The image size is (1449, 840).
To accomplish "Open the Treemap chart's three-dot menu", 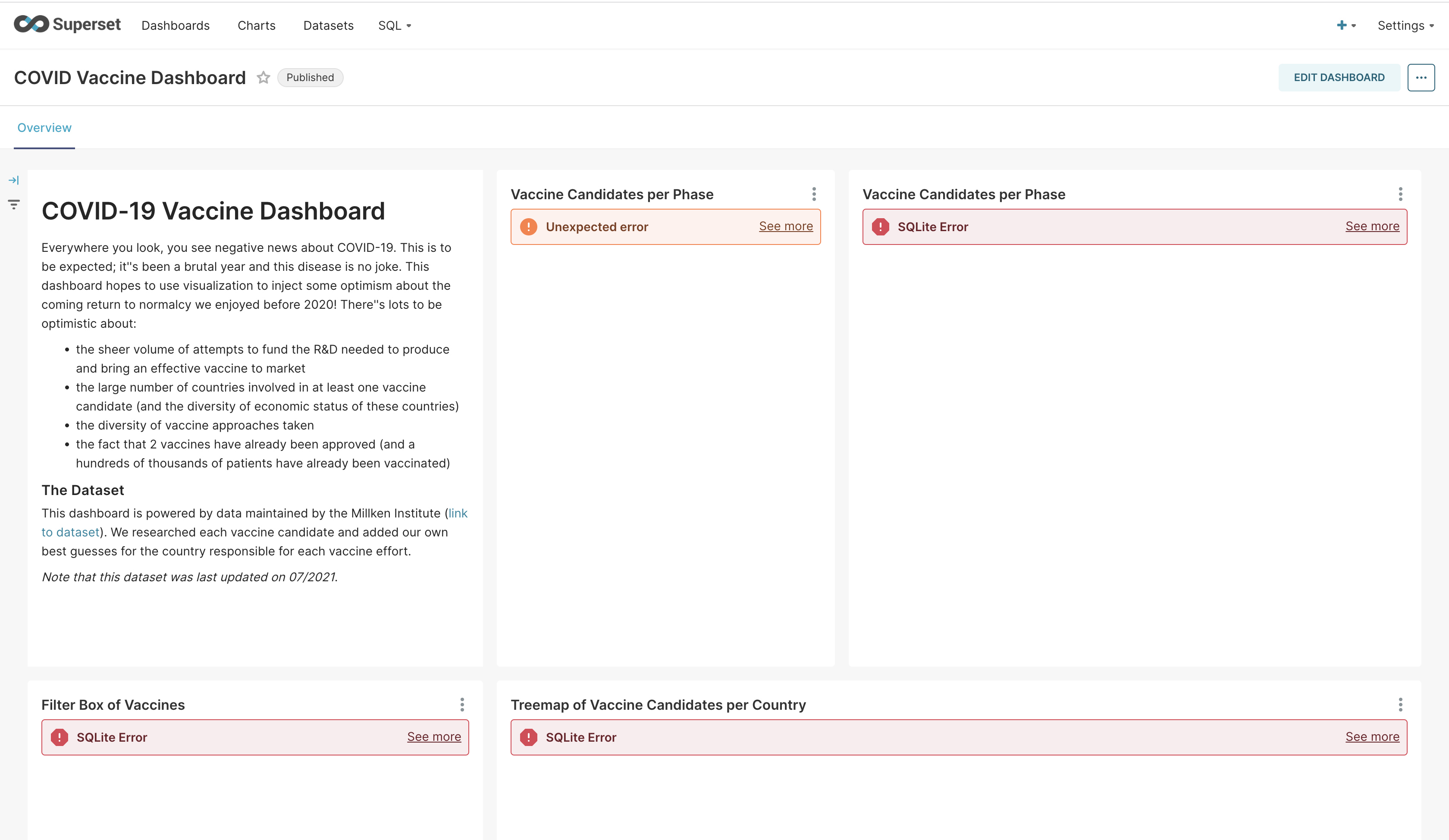I will (x=1400, y=705).
